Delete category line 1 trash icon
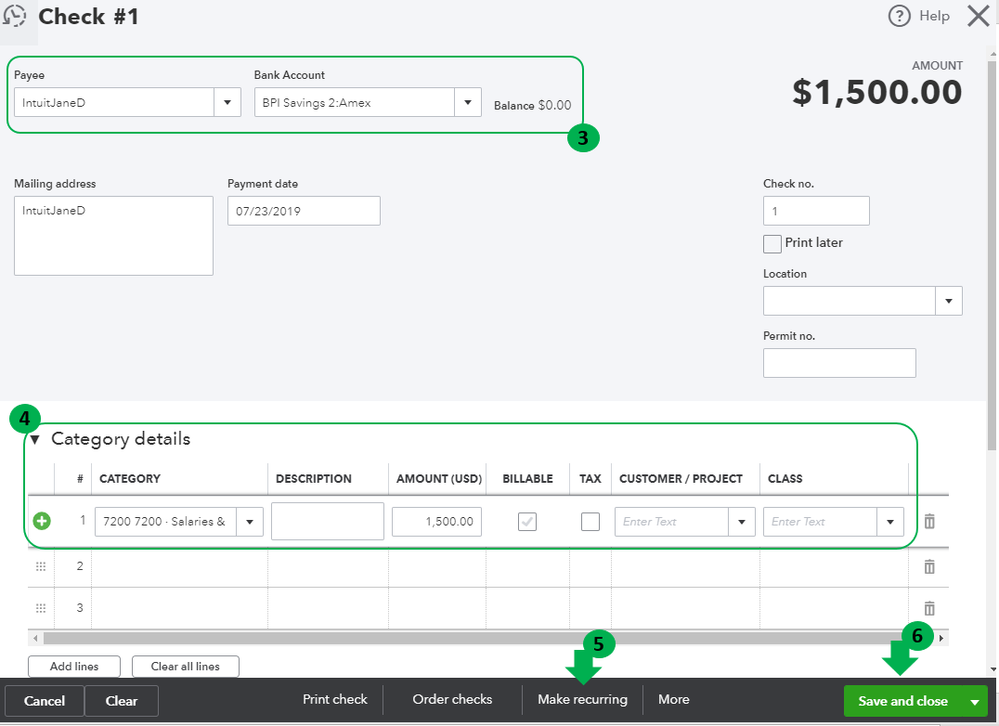Image resolution: width=999 pixels, height=726 pixels. (x=930, y=521)
